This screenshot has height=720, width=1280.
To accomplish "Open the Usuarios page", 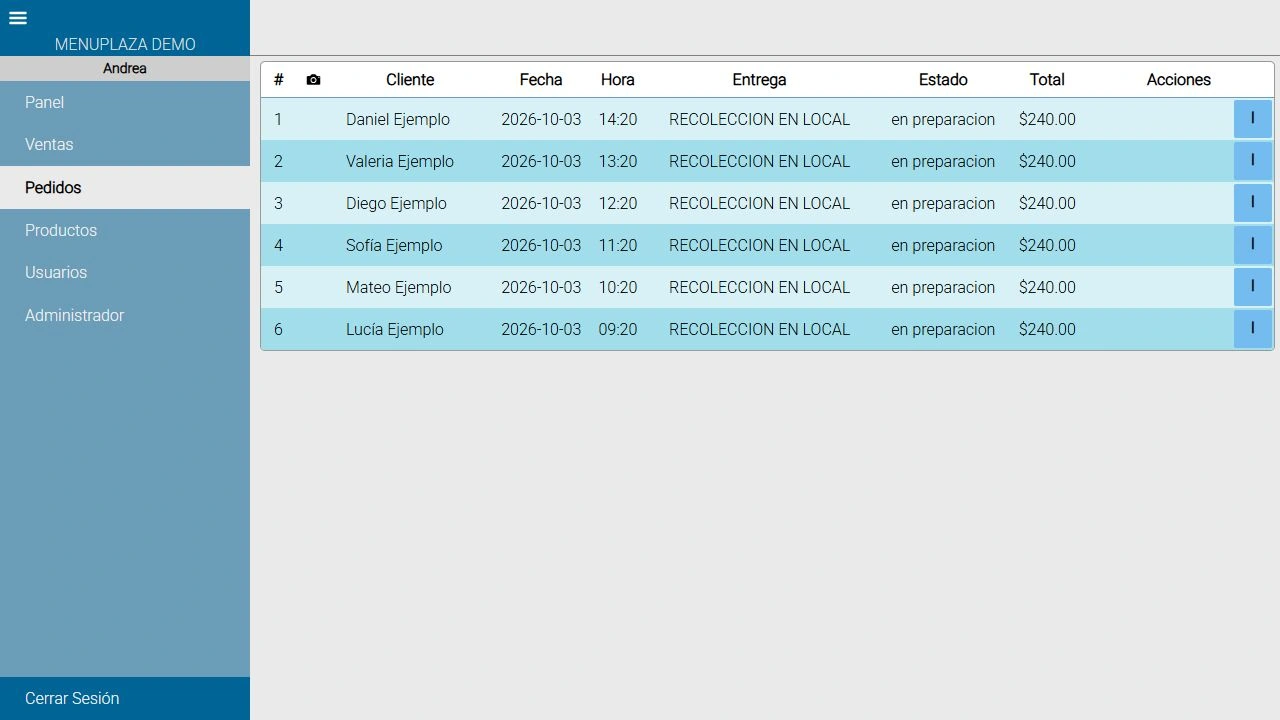I will click(x=125, y=272).
